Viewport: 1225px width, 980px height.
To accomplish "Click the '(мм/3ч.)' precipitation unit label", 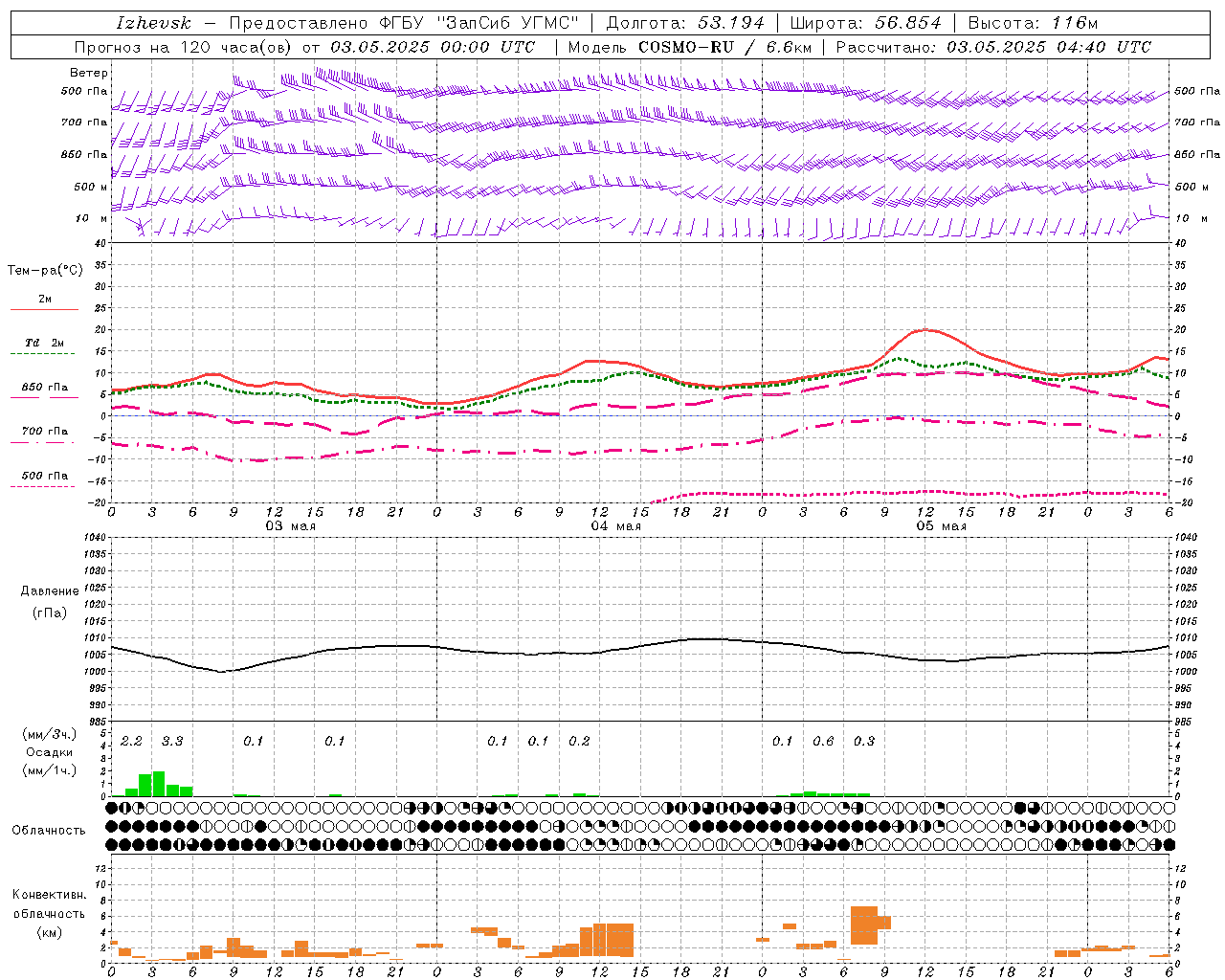I will point(49,734).
